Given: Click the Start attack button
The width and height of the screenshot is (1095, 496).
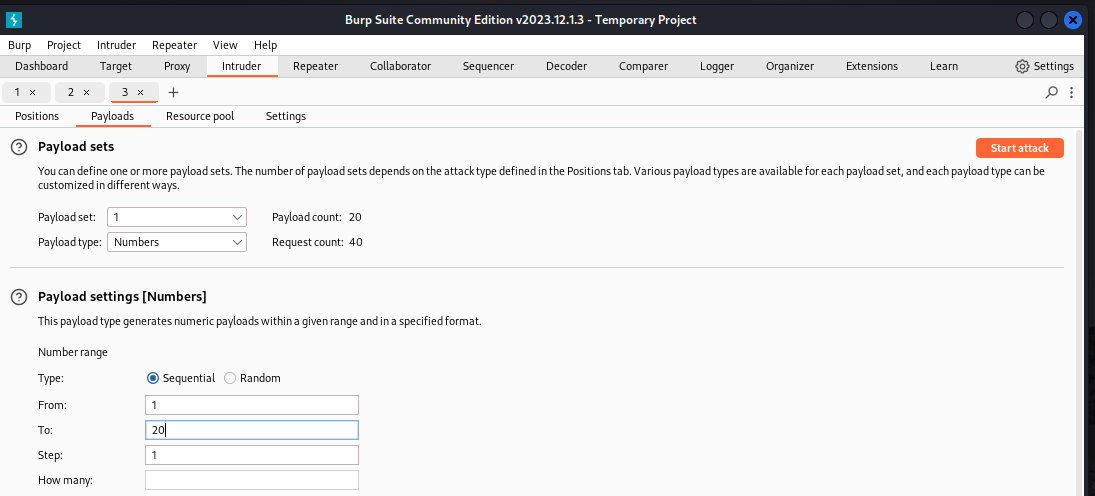Looking at the screenshot, I should pyautogui.click(x=1020, y=148).
